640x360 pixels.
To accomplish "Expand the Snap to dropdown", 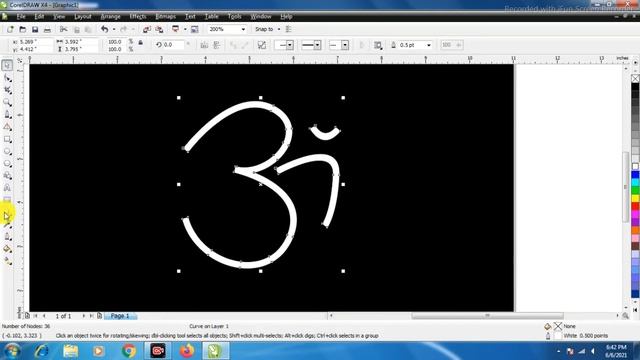I will point(279,29).
